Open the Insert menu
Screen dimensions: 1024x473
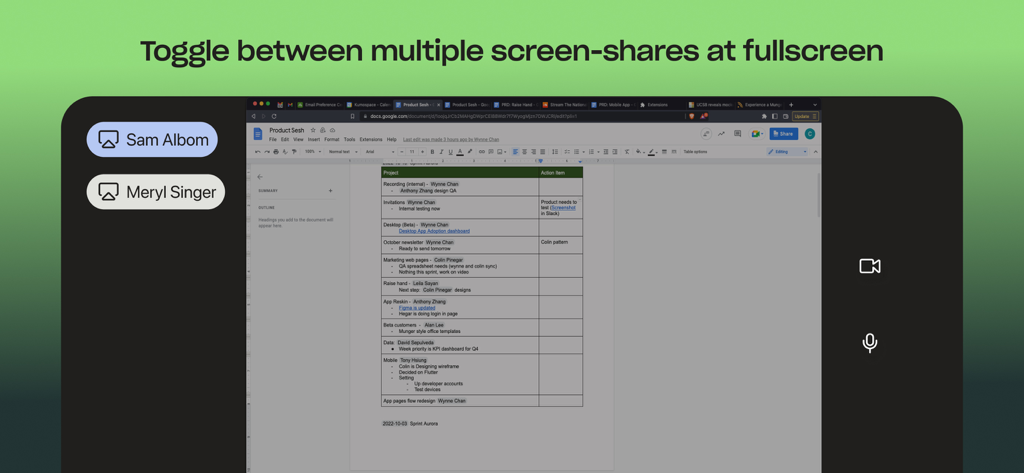click(314, 139)
